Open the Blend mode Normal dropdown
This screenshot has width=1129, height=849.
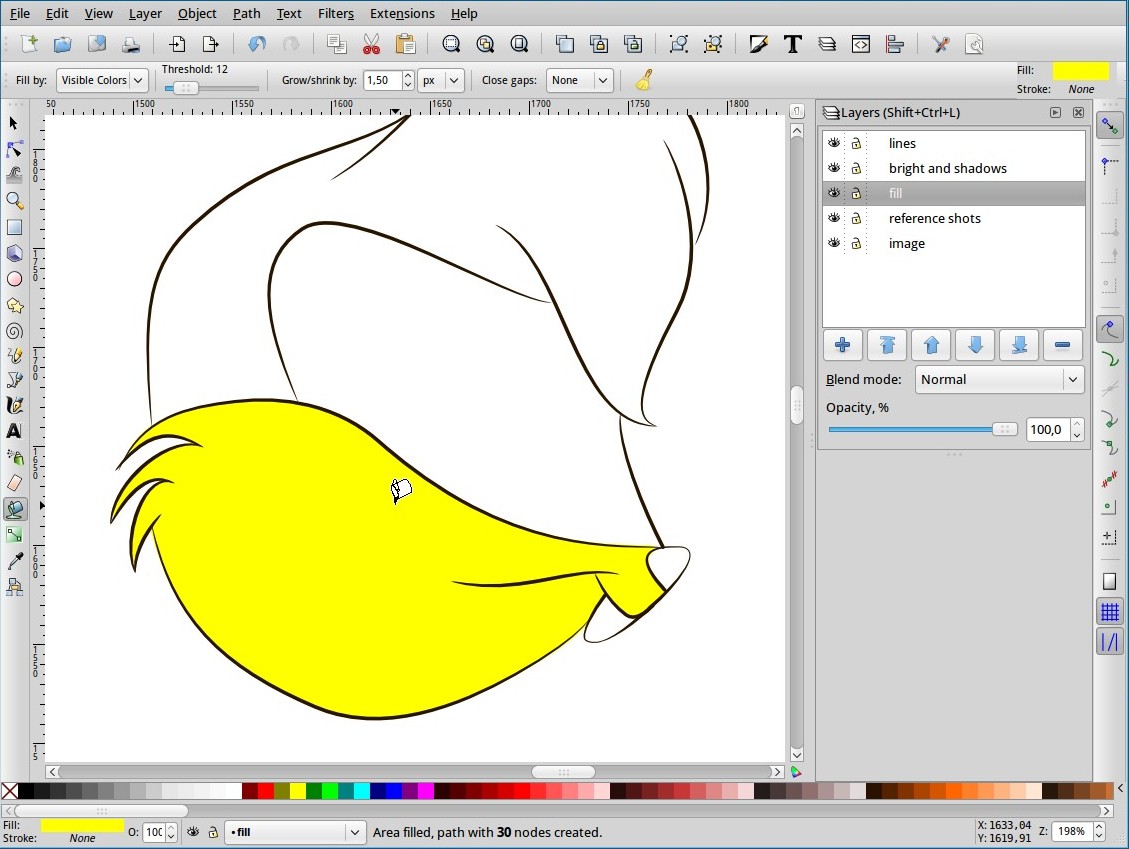999,379
